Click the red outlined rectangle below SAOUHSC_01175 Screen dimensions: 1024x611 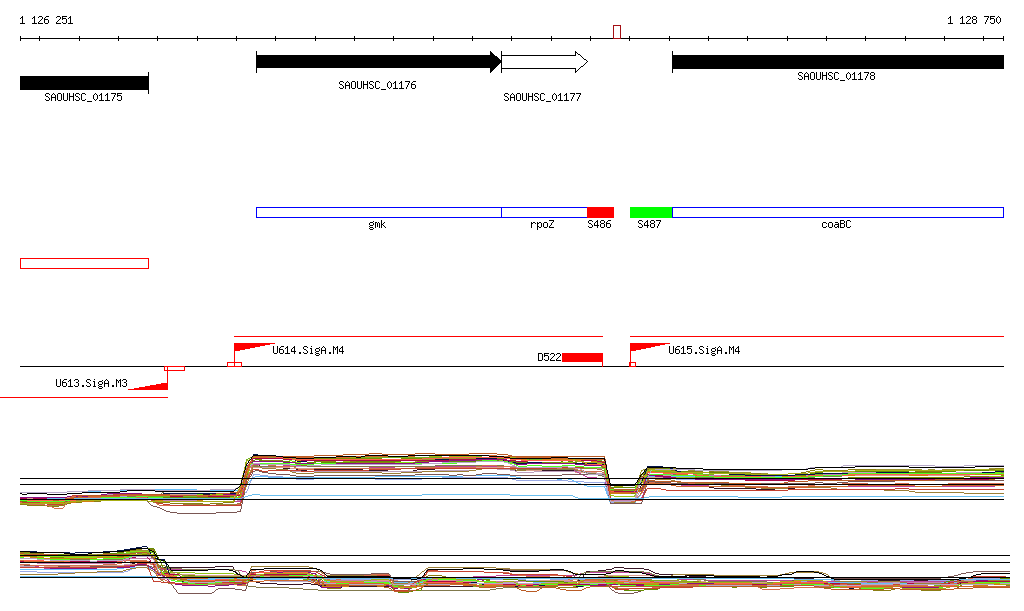[84, 264]
